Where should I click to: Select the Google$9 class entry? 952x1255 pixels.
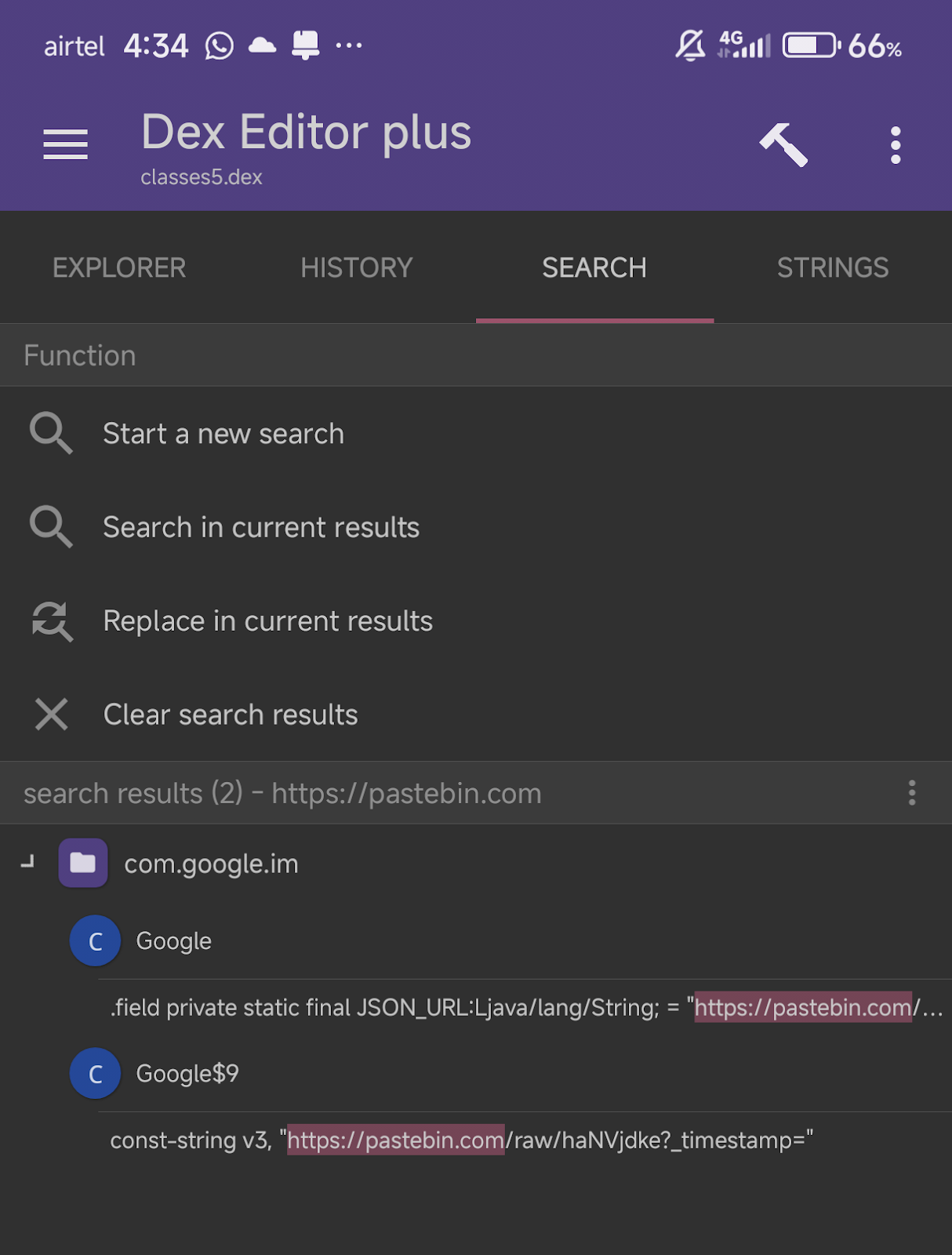tap(187, 1073)
